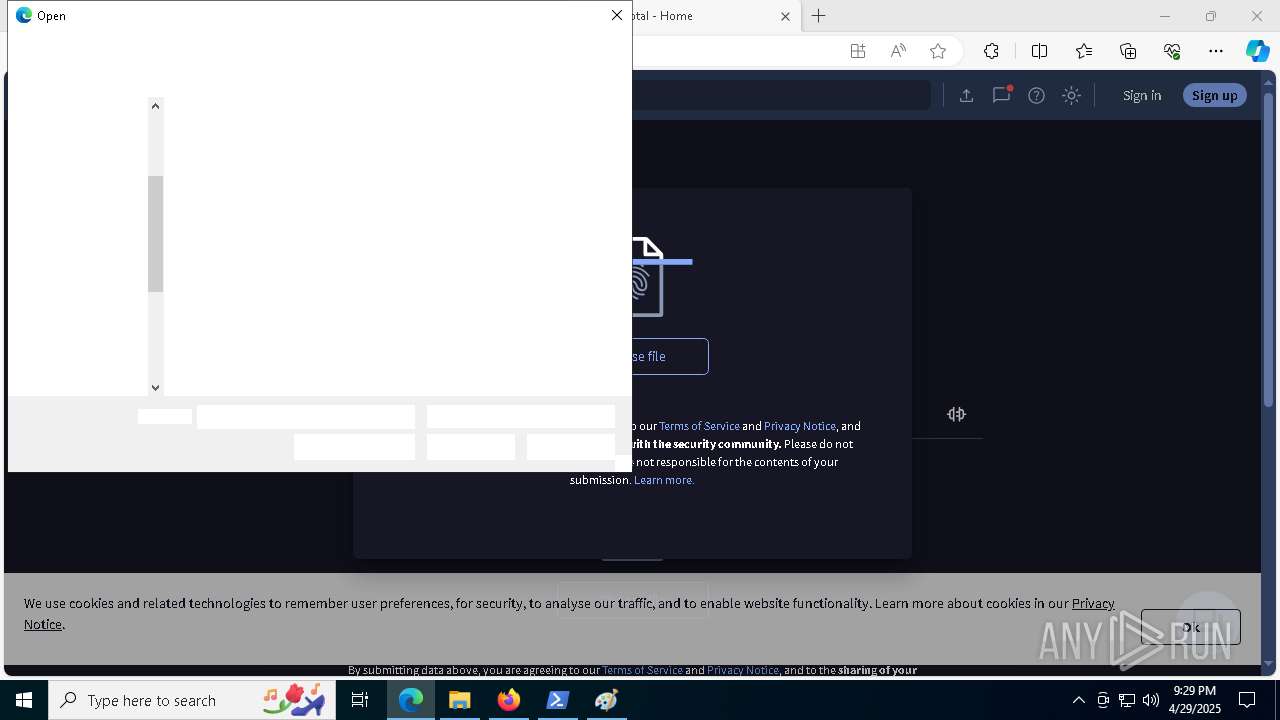Open the Windows Start menu
Screen dimensions: 1280x720
(x=24, y=700)
